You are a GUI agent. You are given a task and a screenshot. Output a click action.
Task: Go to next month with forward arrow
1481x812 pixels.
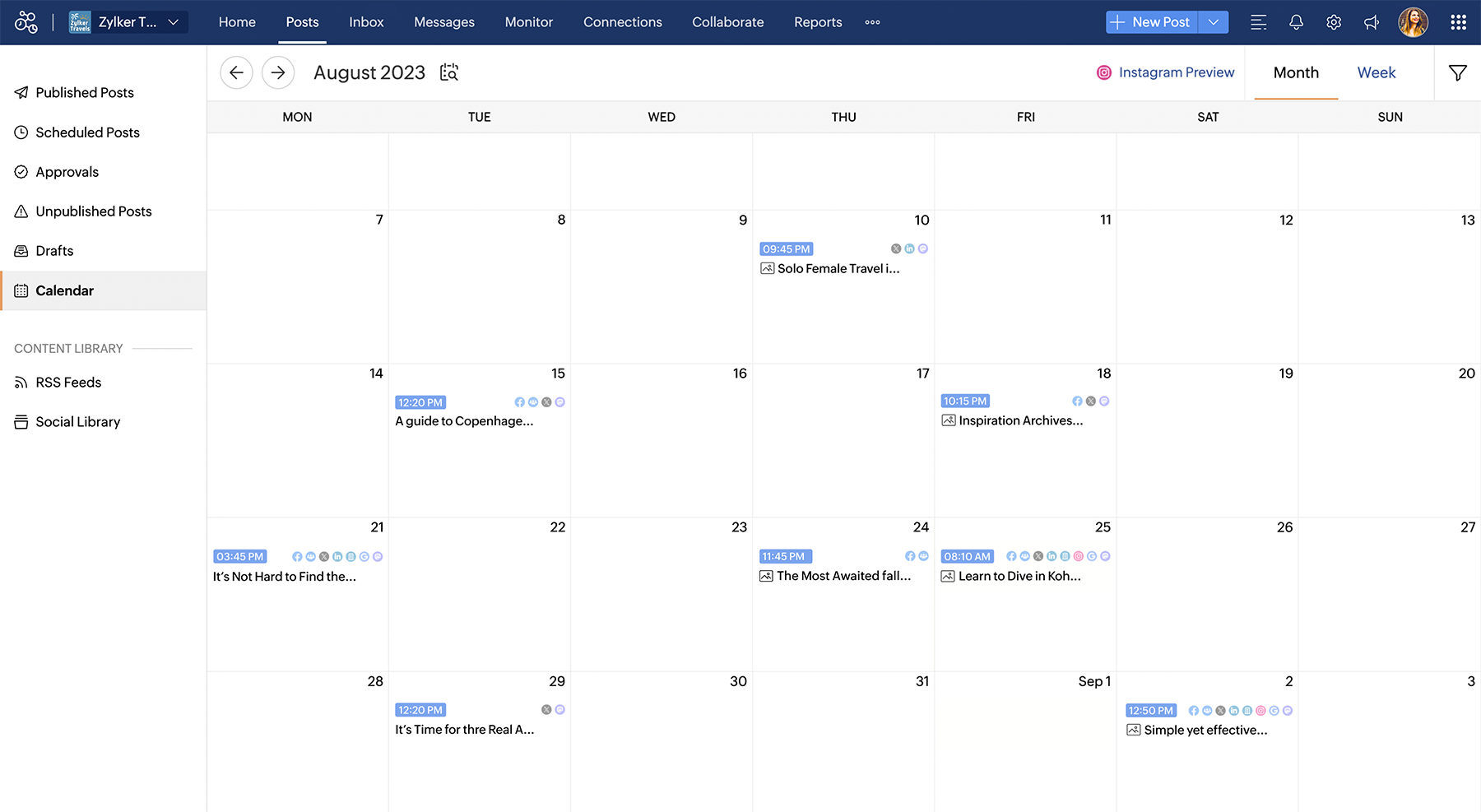(278, 72)
